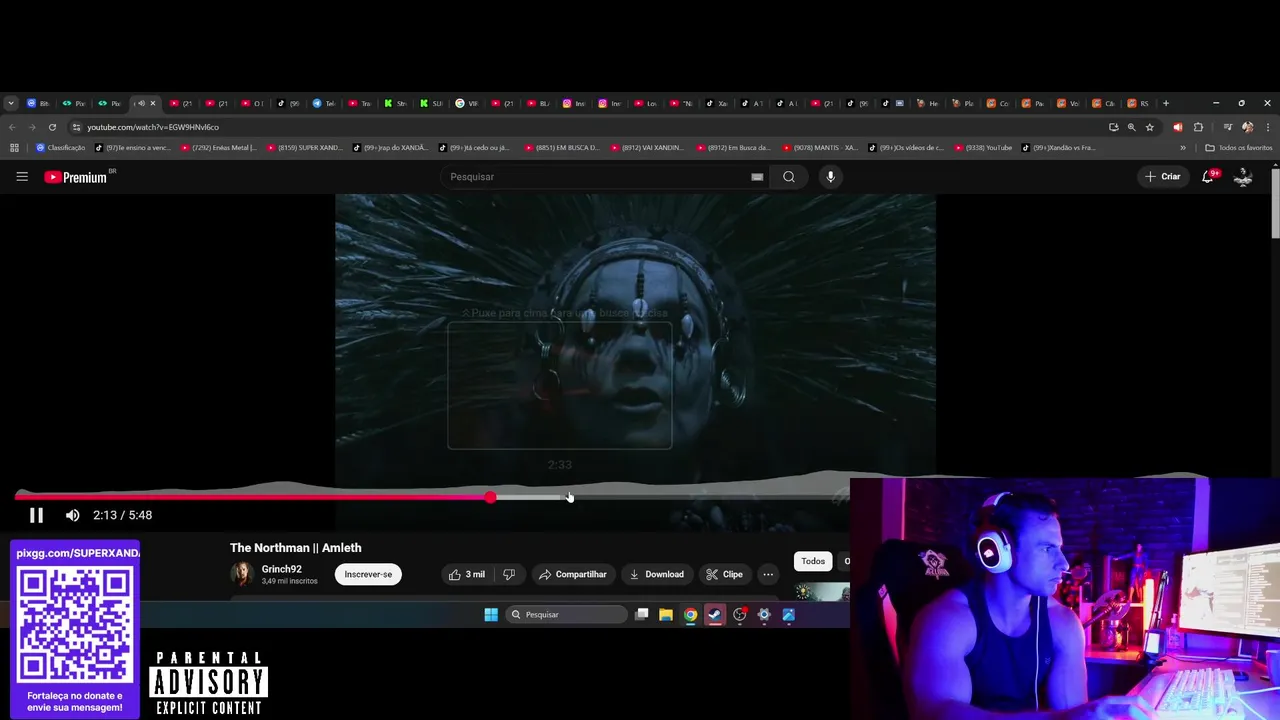Open the site information icon in the address bar
The image size is (1280, 720).
coord(76,127)
